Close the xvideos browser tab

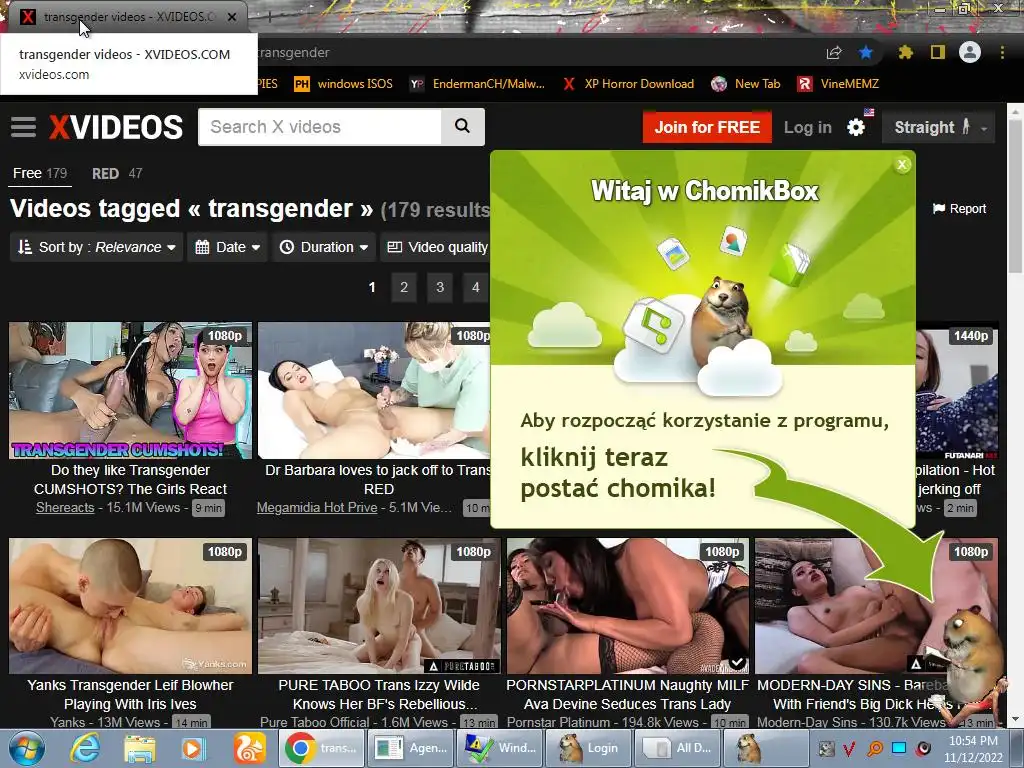[232, 17]
